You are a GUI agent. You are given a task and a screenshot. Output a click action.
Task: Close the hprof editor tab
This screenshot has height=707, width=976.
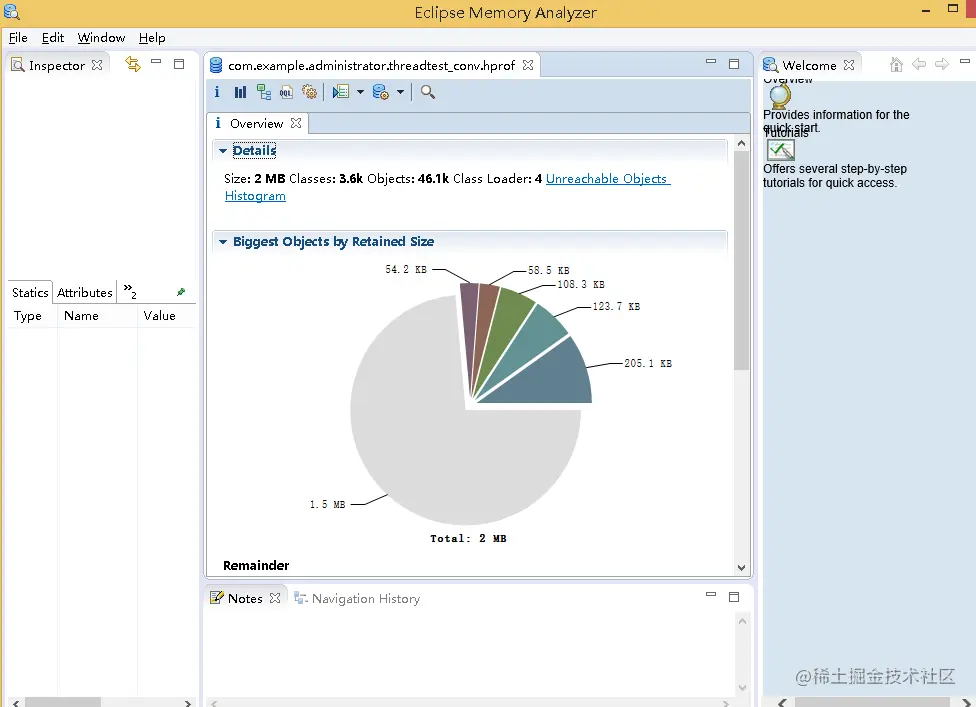pyautogui.click(x=528, y=65)
